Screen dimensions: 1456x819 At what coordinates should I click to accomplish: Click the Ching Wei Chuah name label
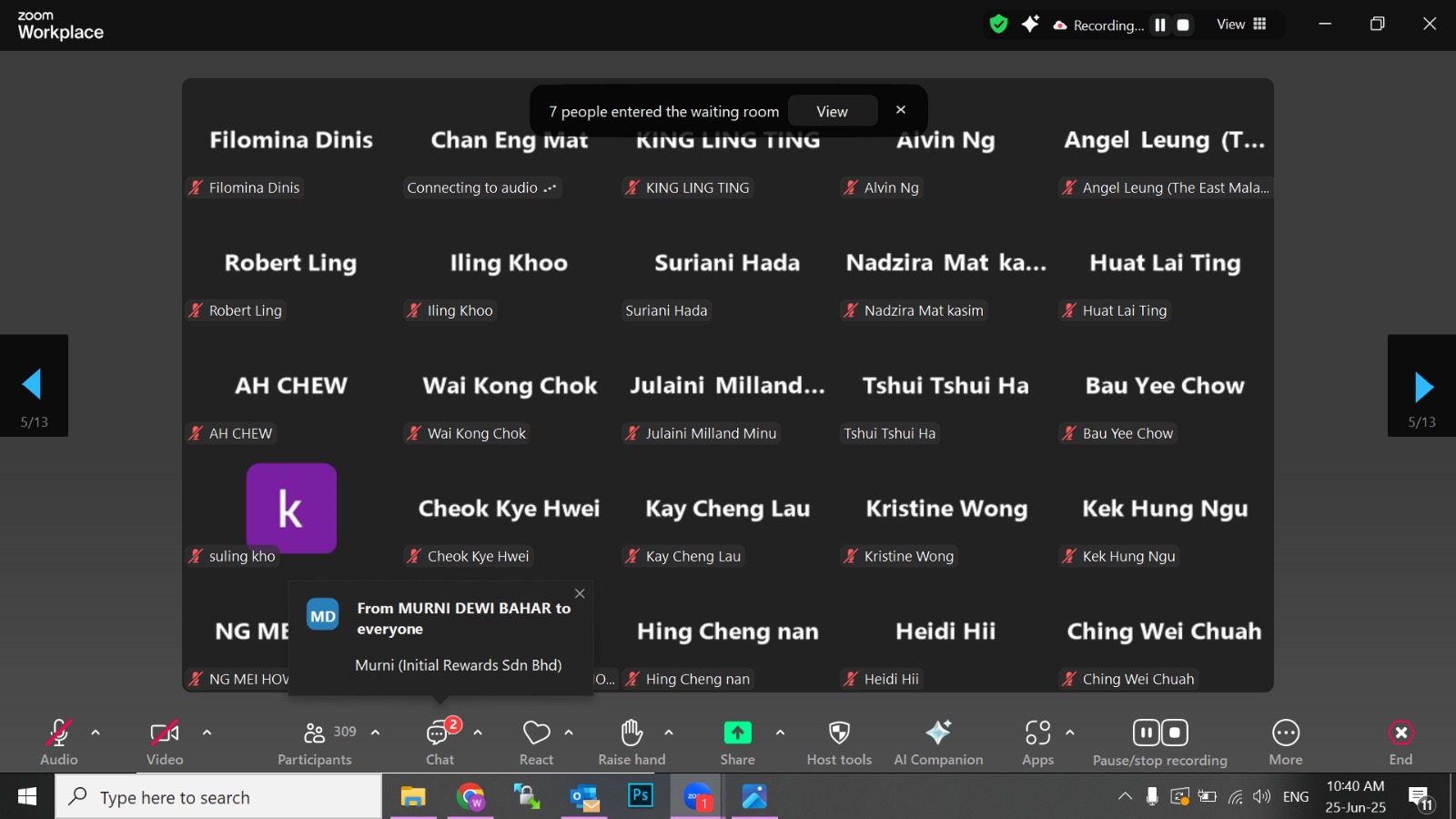coord(1128,679)
